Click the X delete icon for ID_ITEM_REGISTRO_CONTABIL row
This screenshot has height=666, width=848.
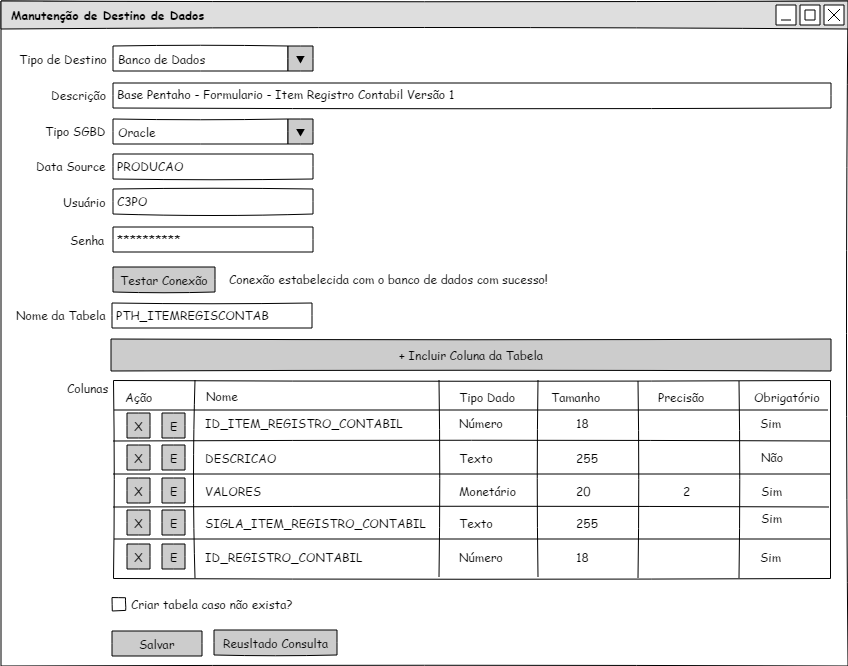pyautogui.click(x=138, y=426)
